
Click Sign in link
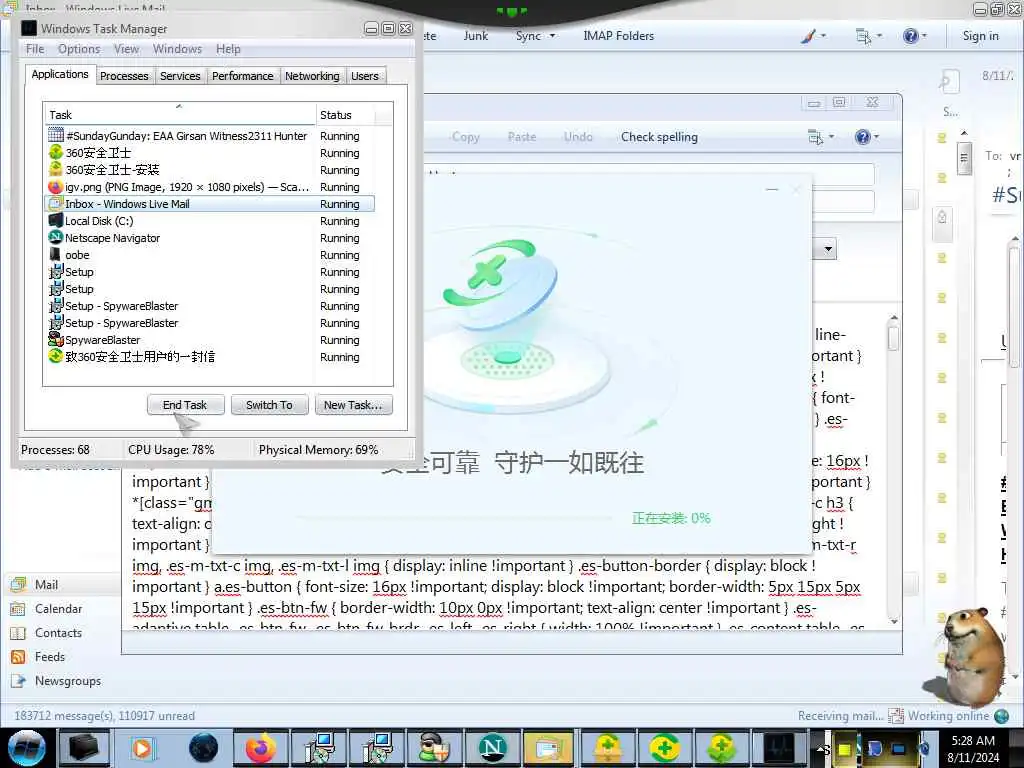pos(980,36)
